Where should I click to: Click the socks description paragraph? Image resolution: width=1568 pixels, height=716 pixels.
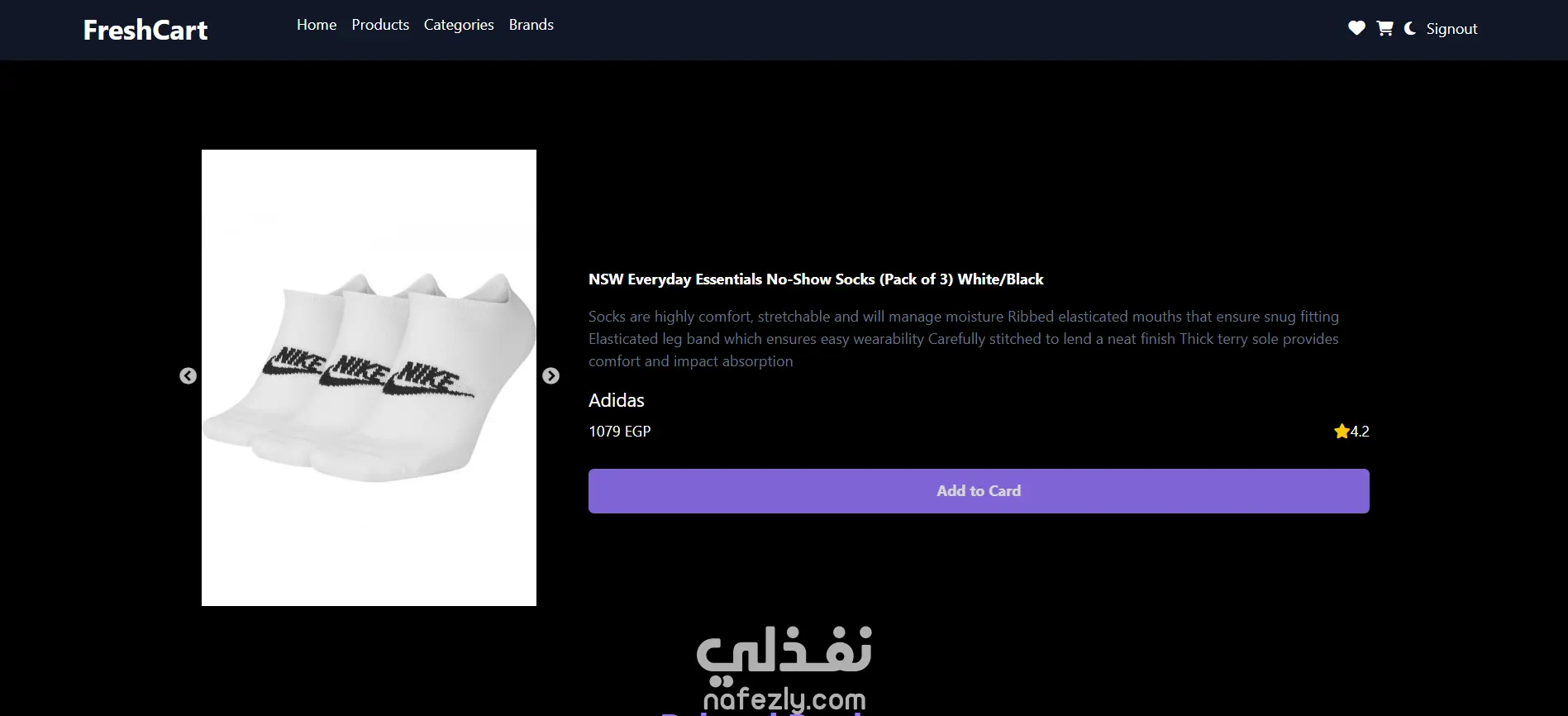[x=964, y=339]
